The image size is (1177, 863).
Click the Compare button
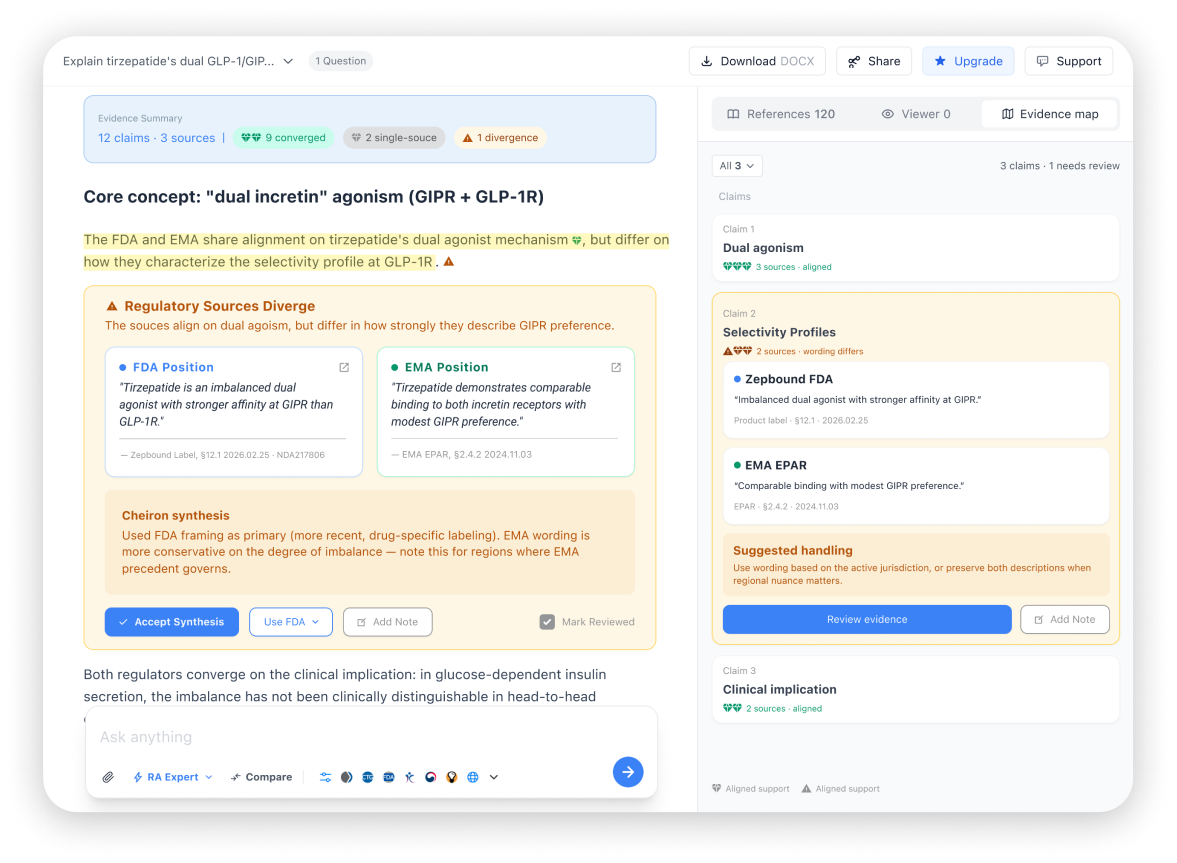[x=261, y=777]
